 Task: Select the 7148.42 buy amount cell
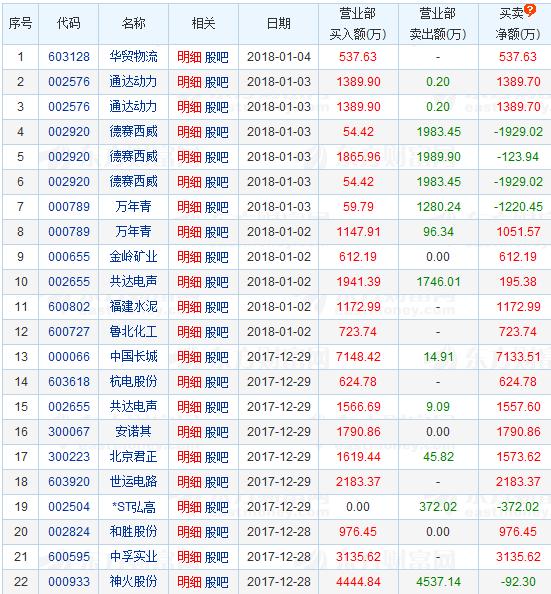(358, 357)
